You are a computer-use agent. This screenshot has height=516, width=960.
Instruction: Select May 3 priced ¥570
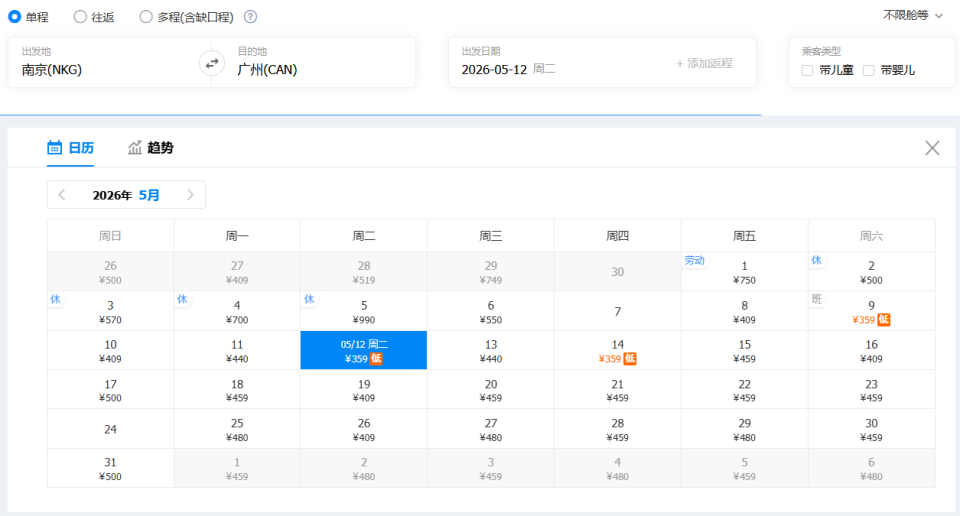[x=110, y=311]
